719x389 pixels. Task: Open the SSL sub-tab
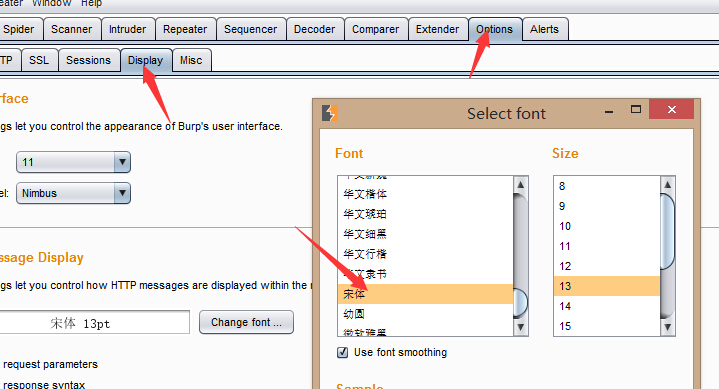click(x=39, y=60)
